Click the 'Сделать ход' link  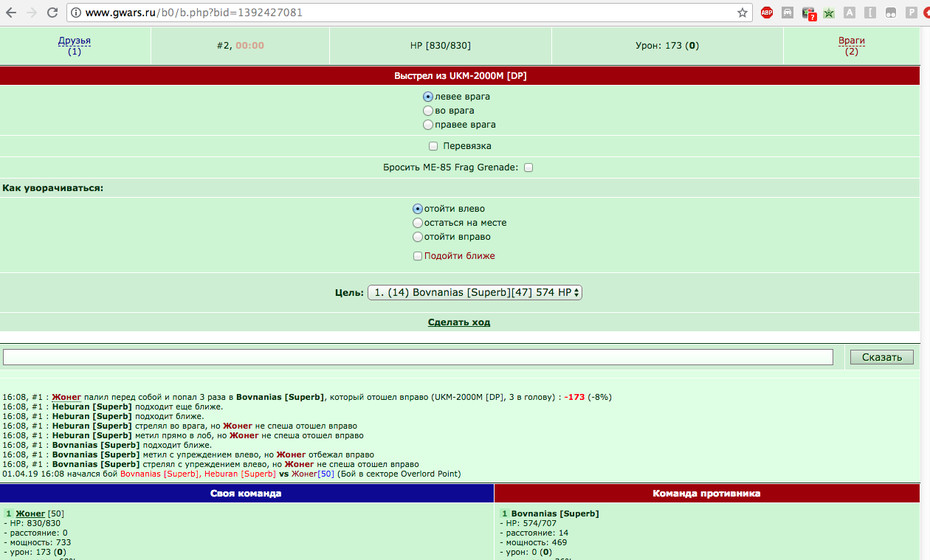[x=459, y=322]
